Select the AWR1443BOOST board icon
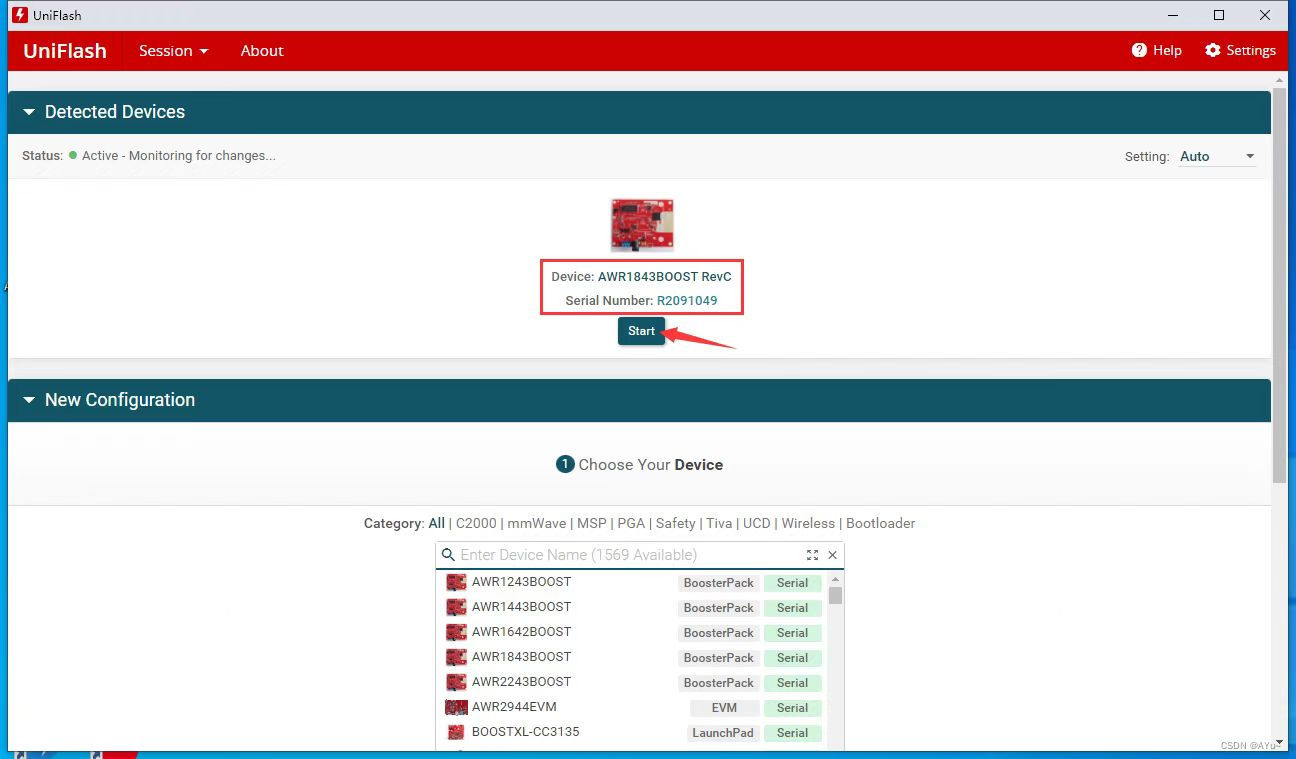The image size is (1296, 759). coord(456,607)
